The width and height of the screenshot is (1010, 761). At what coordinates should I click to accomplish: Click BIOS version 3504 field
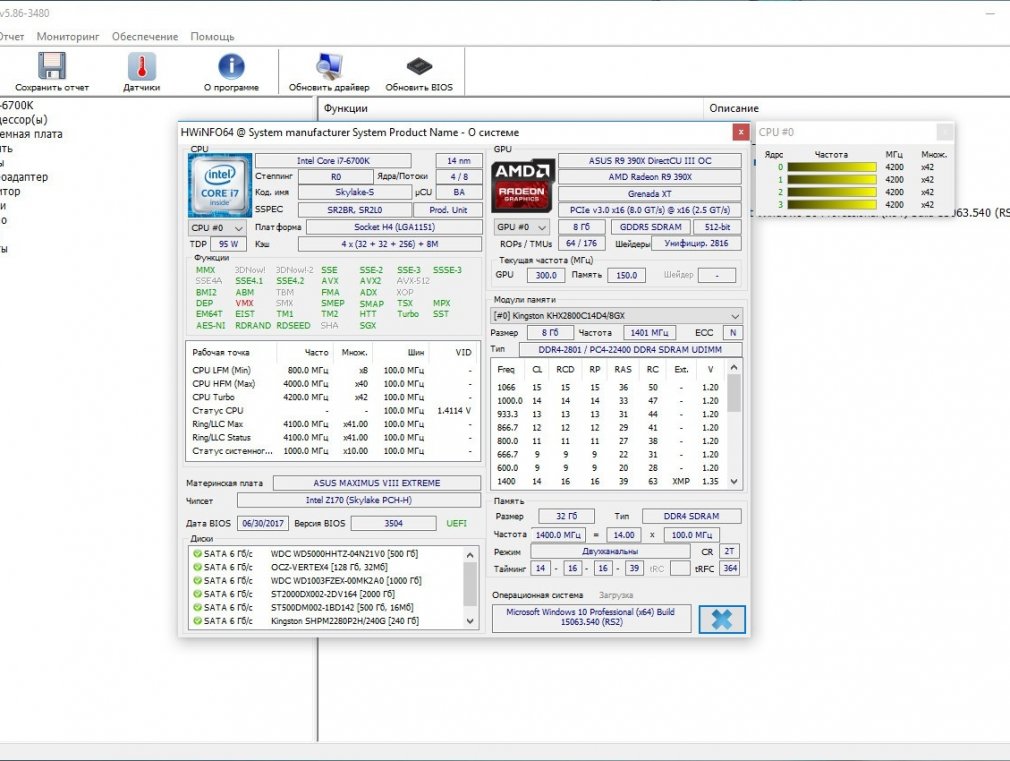point(394,523)
